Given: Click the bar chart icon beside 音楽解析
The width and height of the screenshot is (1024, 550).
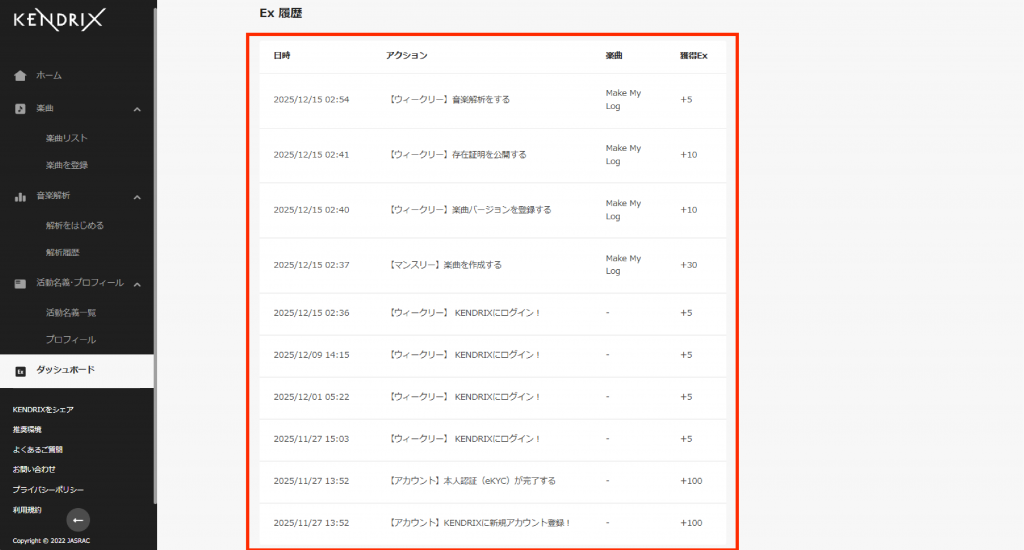Looking at the screenshot, I should coord(20,196).
